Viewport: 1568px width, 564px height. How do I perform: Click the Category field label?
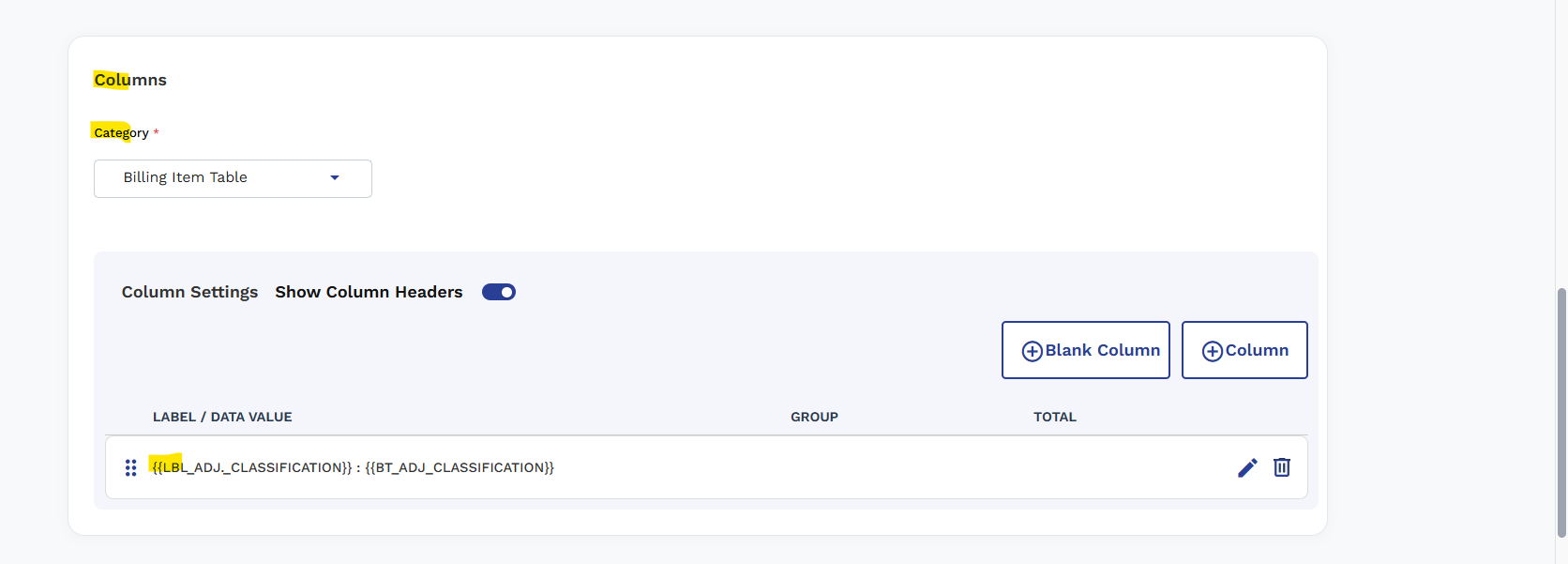tap(121, 132)
